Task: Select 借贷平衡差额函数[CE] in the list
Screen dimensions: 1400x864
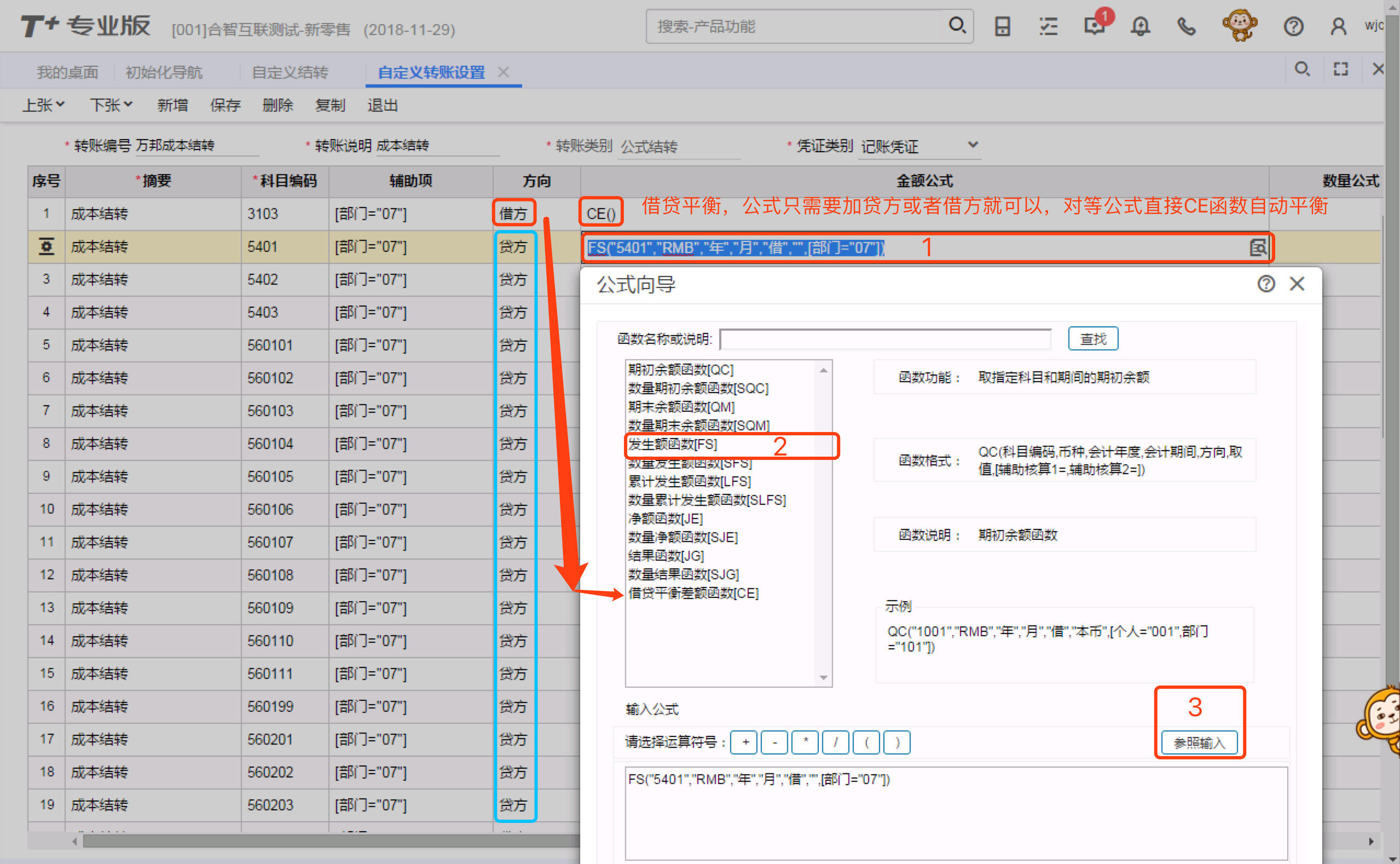Action: [x=693, y=593]
